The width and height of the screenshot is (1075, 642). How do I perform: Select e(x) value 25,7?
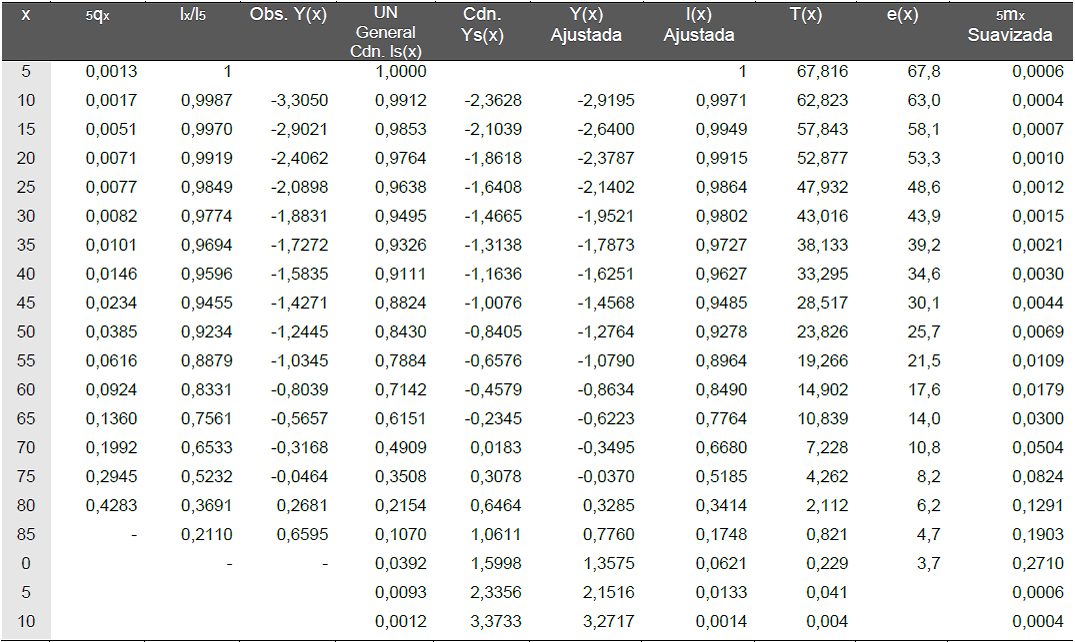click(923, 332)
